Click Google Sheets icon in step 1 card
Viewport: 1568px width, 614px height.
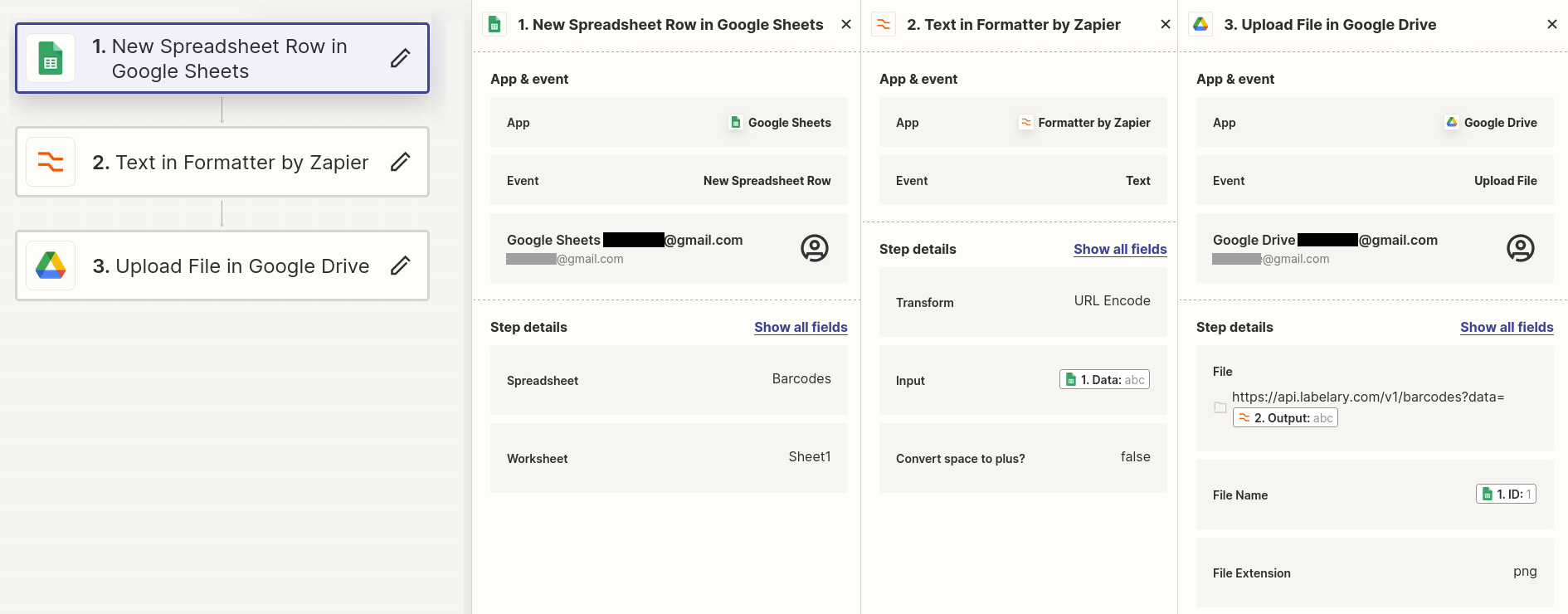[51, 58]
